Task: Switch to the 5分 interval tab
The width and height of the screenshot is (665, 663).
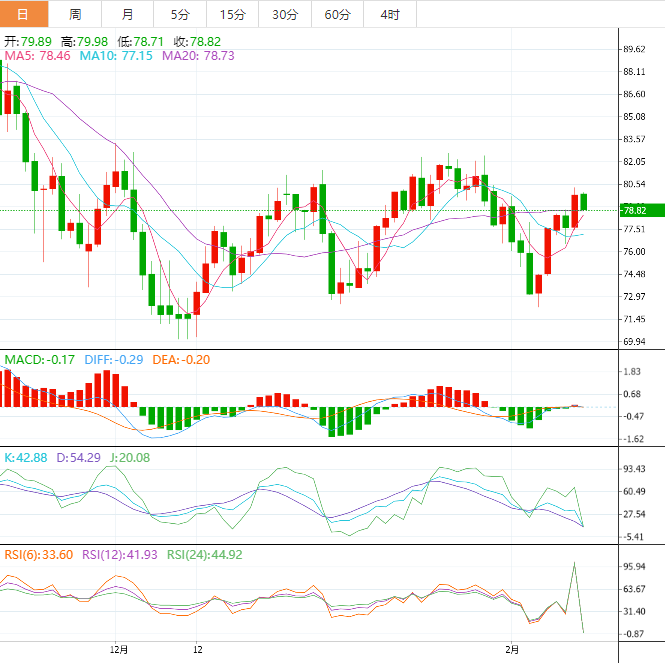Action: coord(179,14)
